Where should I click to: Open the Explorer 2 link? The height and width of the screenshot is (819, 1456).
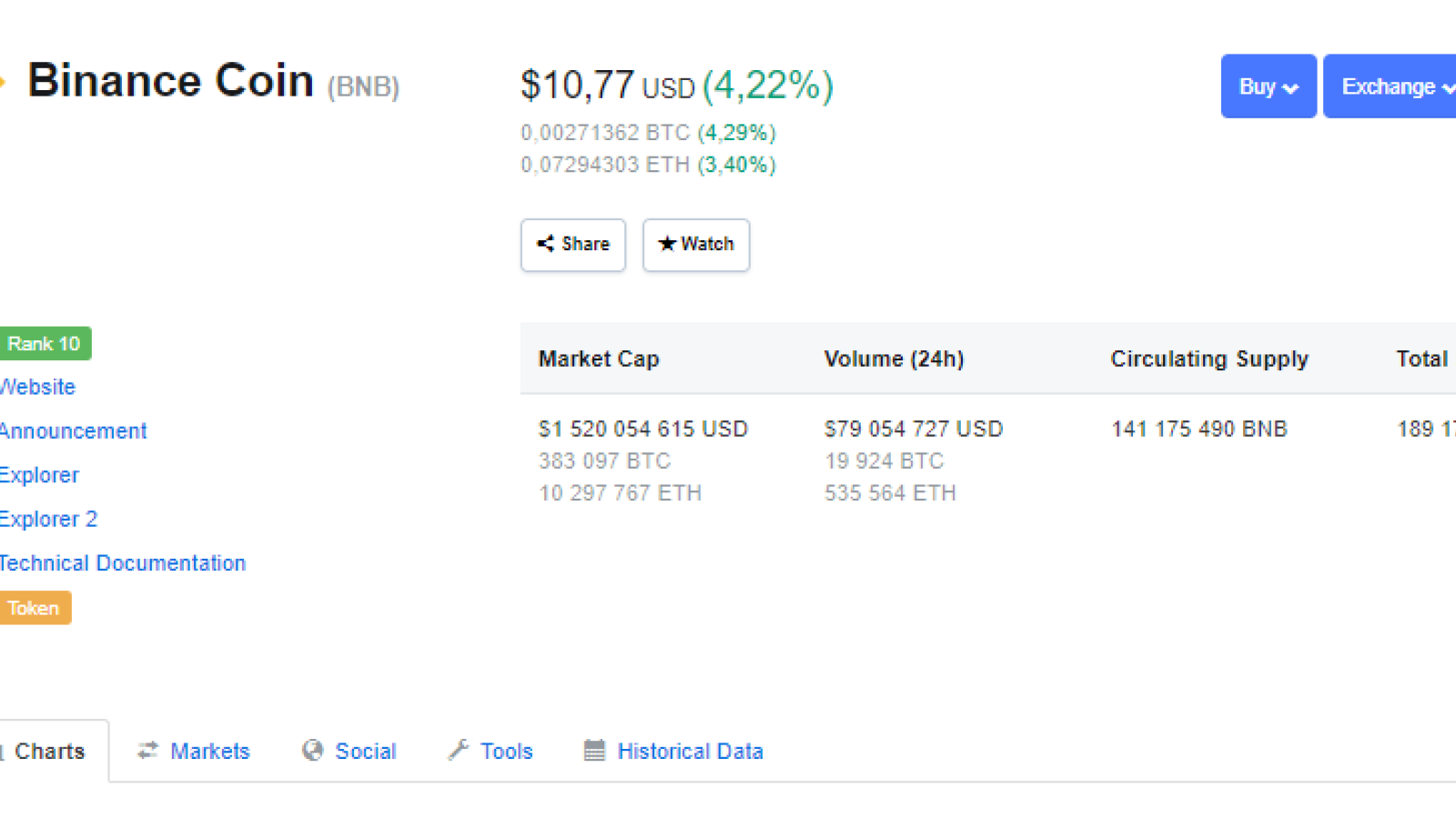48,520
